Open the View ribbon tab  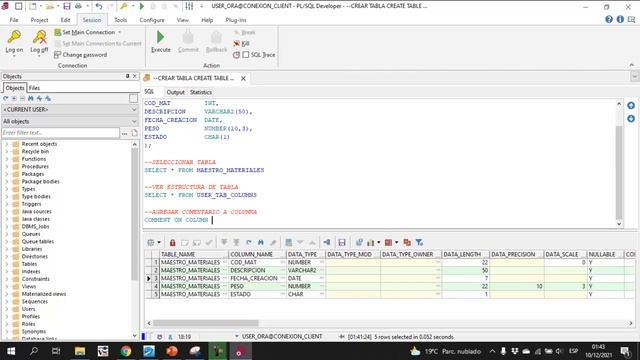(x=182, y=20)
